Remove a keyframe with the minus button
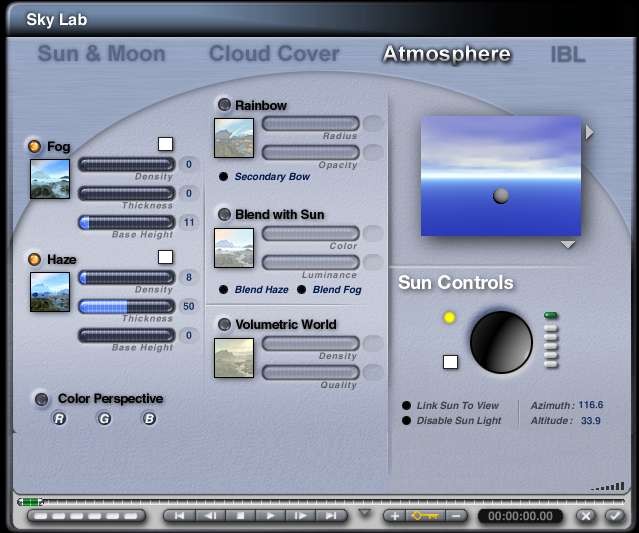Screen dimensions: 639x533 point(456,516)
